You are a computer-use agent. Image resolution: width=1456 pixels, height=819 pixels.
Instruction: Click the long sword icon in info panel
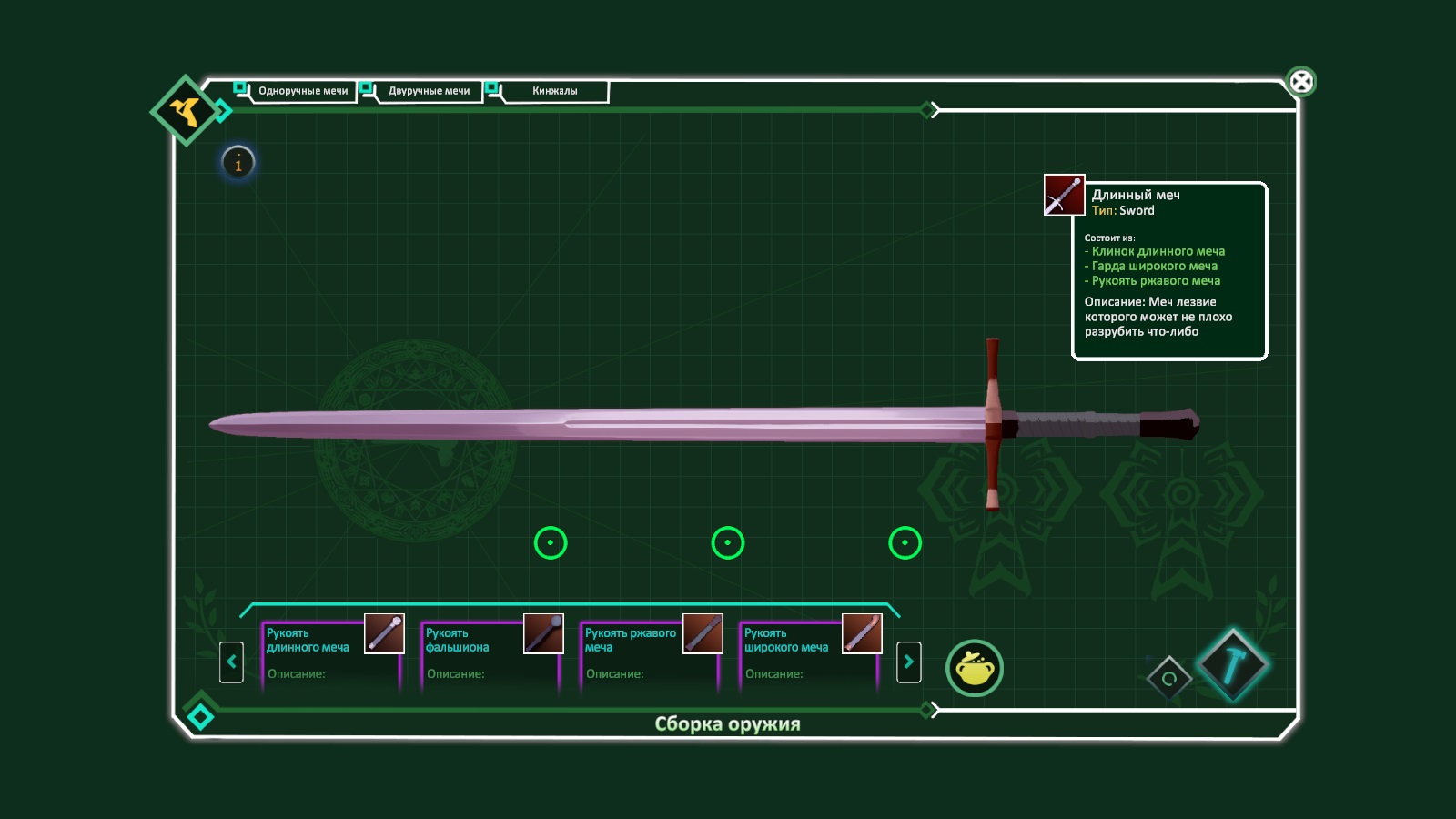click(x=1063, y=195)
